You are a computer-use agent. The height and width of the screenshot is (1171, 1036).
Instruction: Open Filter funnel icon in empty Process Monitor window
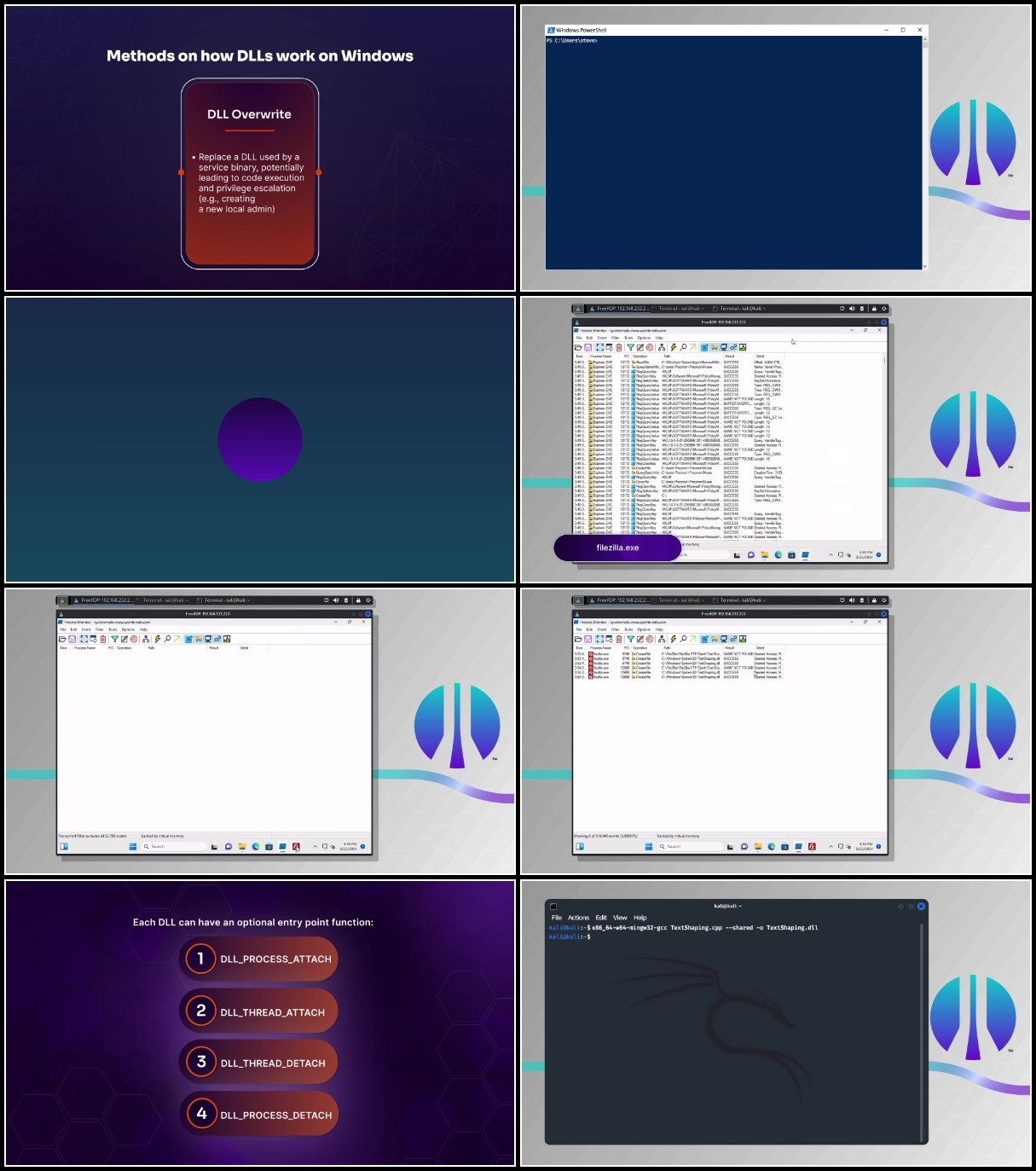(115, 639)
